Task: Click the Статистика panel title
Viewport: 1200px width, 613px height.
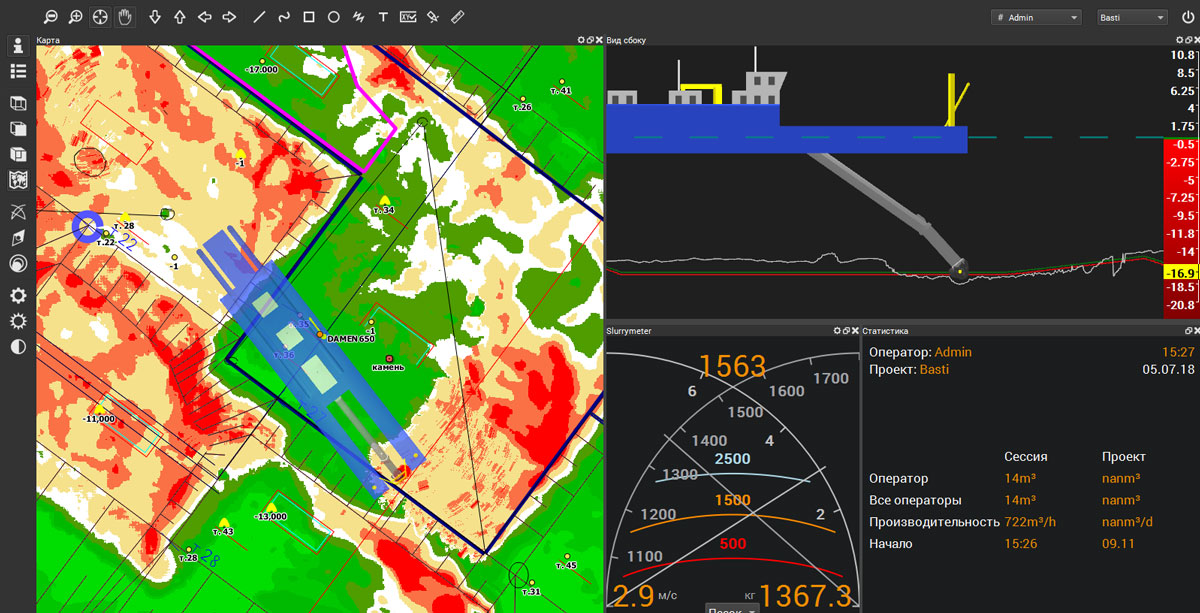Action: click(888, 330)
